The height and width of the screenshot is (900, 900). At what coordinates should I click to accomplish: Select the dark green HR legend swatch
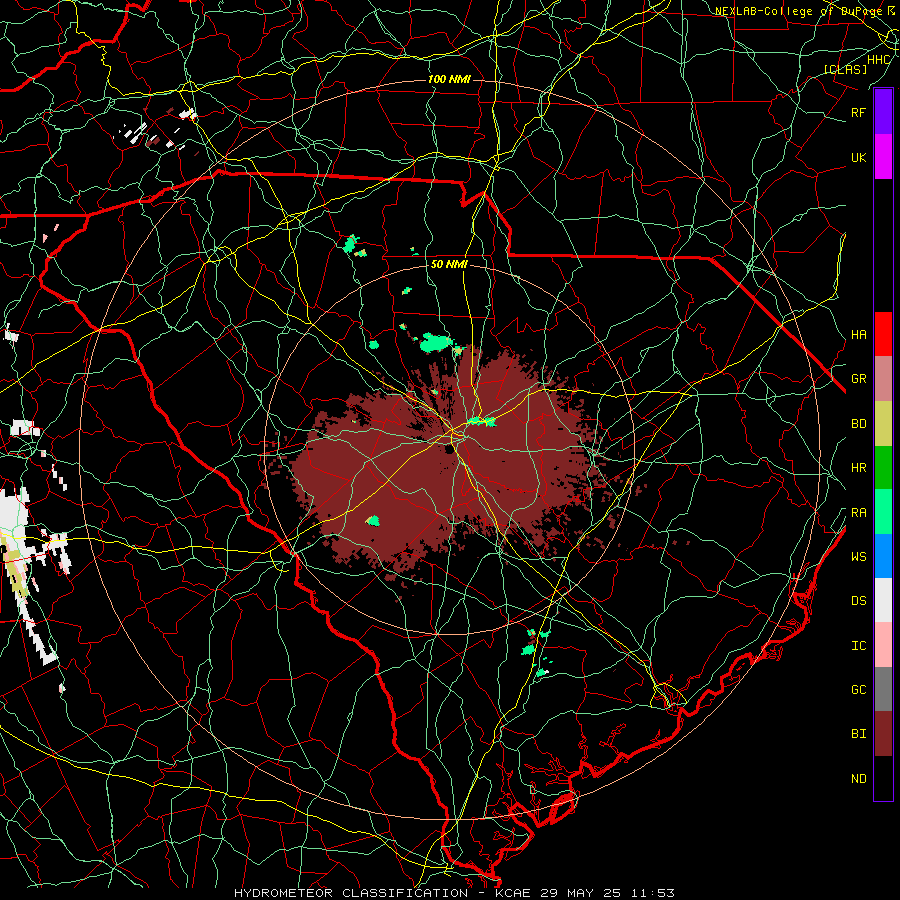pos(883,467)
